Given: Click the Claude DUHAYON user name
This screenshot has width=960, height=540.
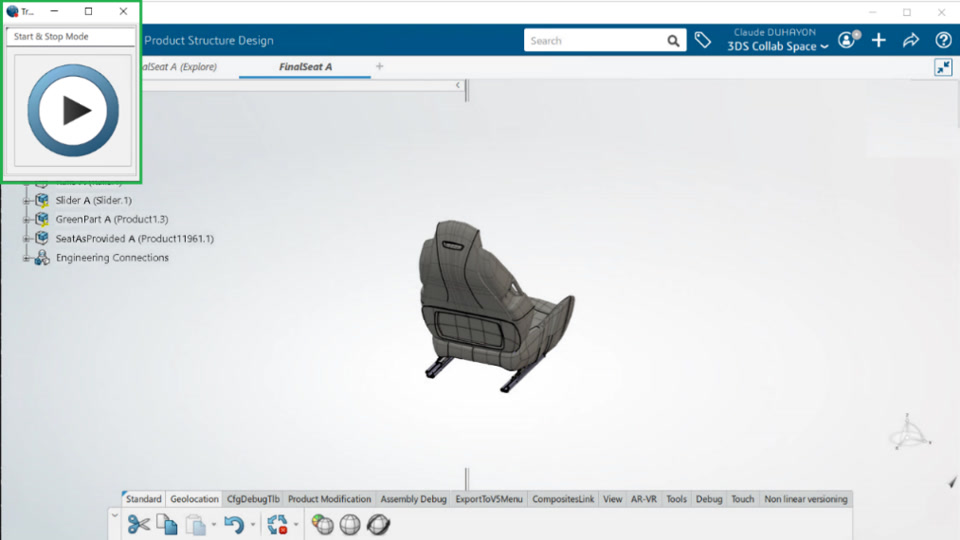Looking at the screenshot, I should point(774,32).
